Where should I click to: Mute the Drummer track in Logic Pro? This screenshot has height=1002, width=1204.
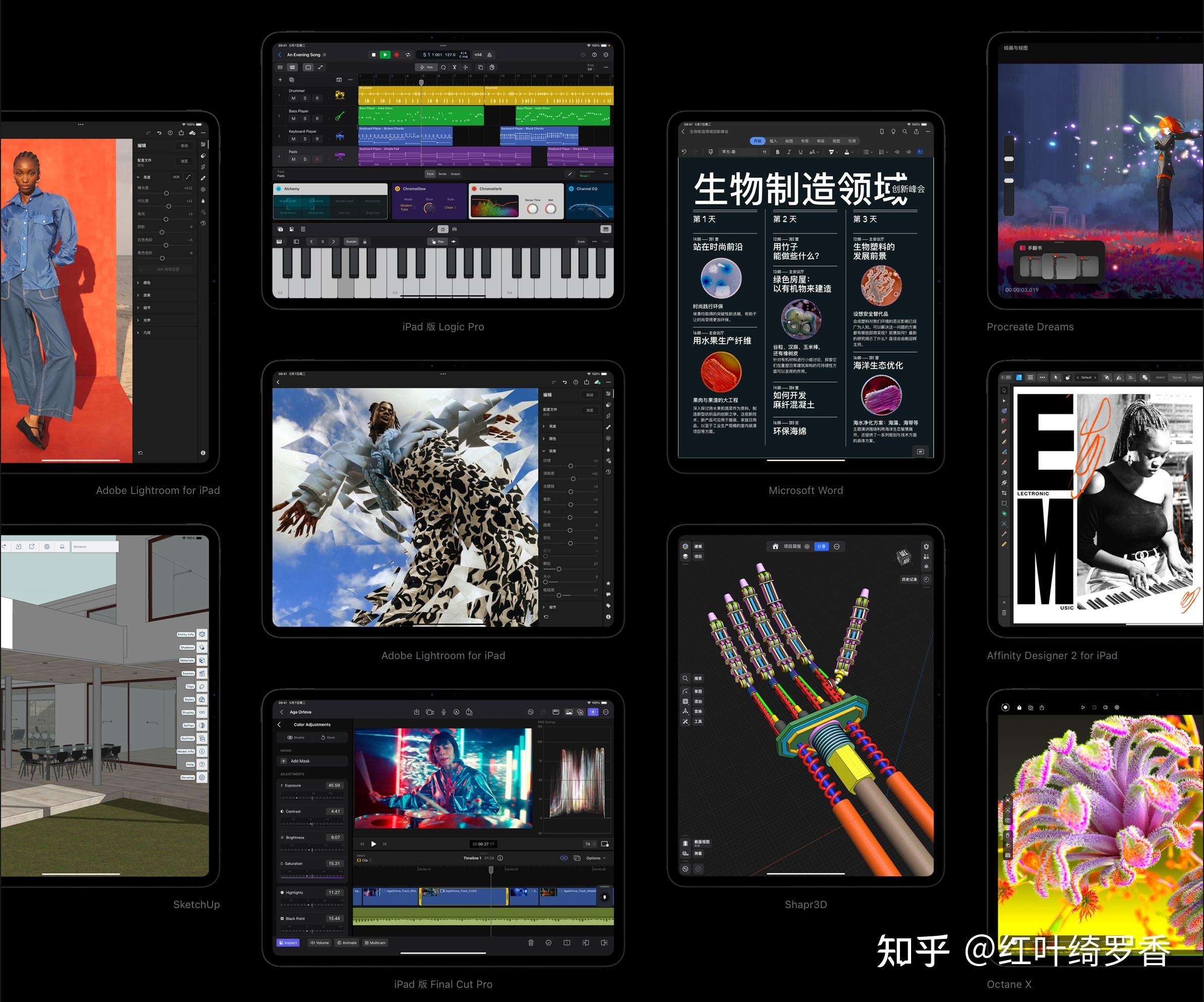[x=293, y=98]
